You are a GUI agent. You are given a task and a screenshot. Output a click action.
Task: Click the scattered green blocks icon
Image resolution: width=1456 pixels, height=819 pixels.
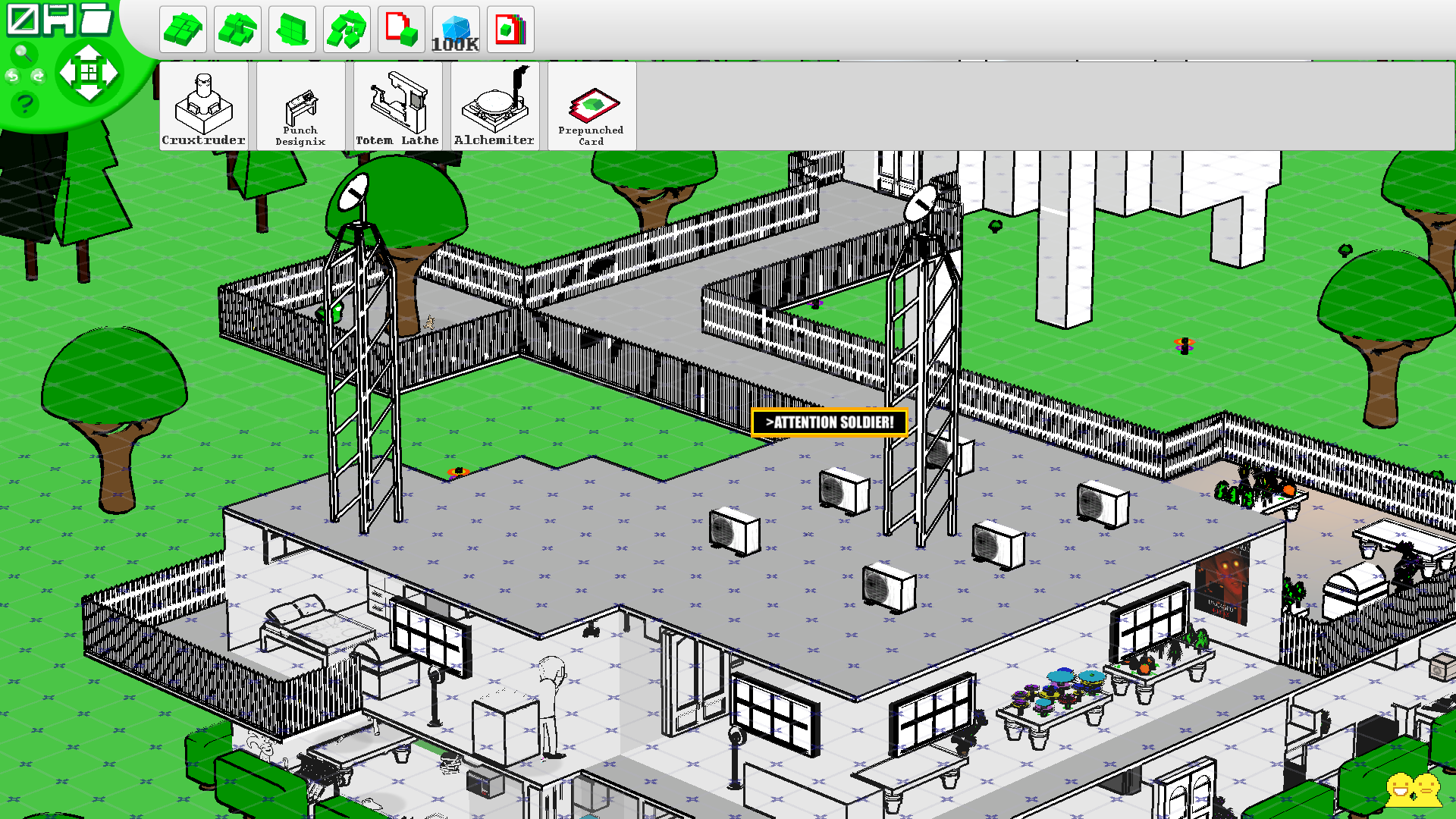[x=347, y=30]
